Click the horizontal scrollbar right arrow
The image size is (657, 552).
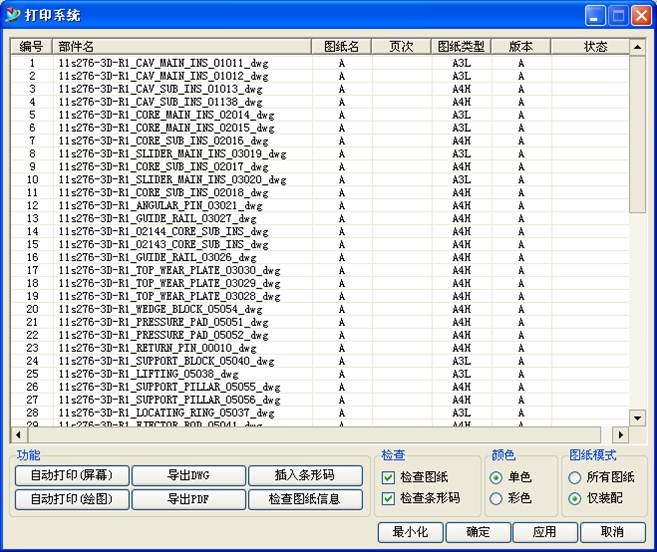620,435
